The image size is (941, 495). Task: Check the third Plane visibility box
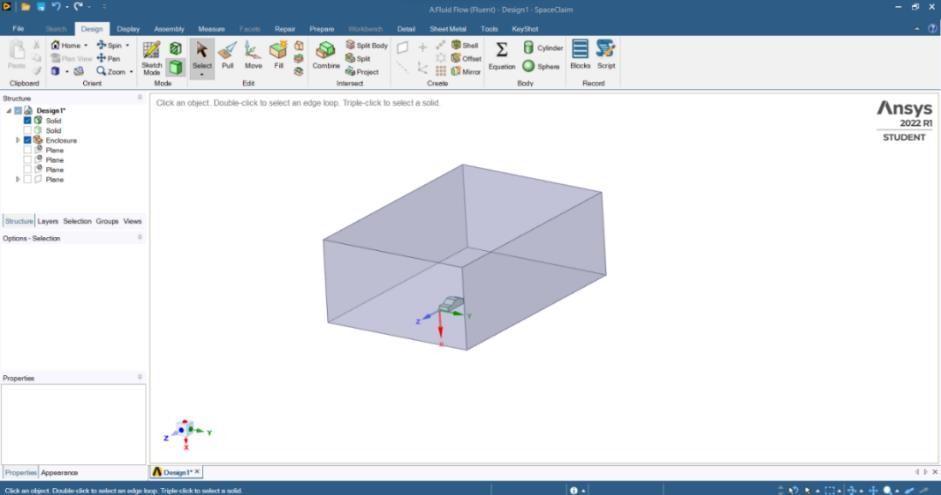[27, 169]
